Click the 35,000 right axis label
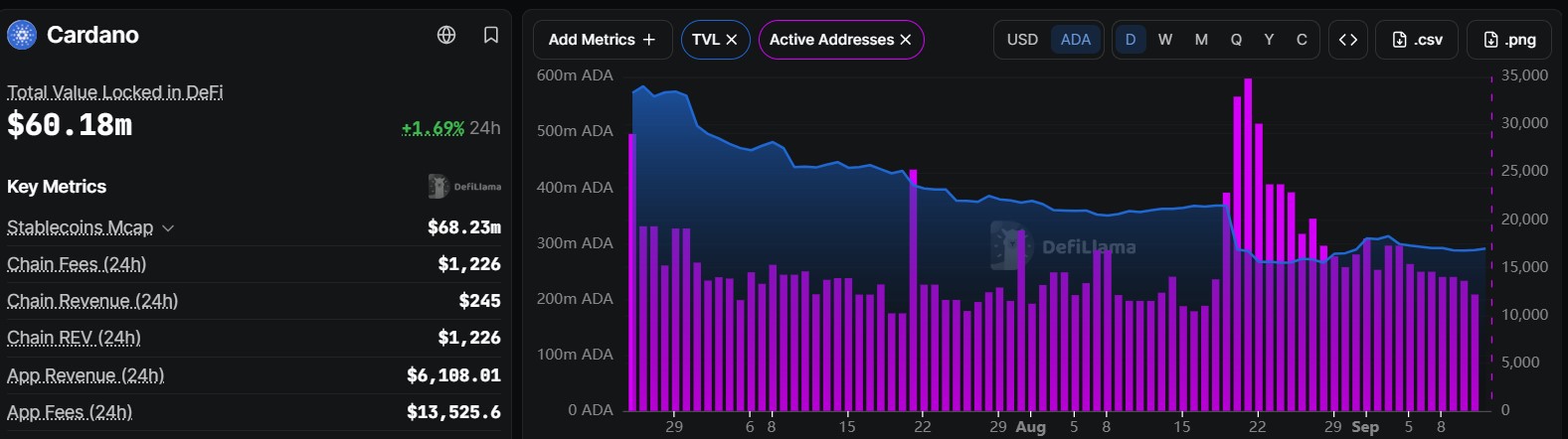The image size is (1568, 439). coord(1524,75)
